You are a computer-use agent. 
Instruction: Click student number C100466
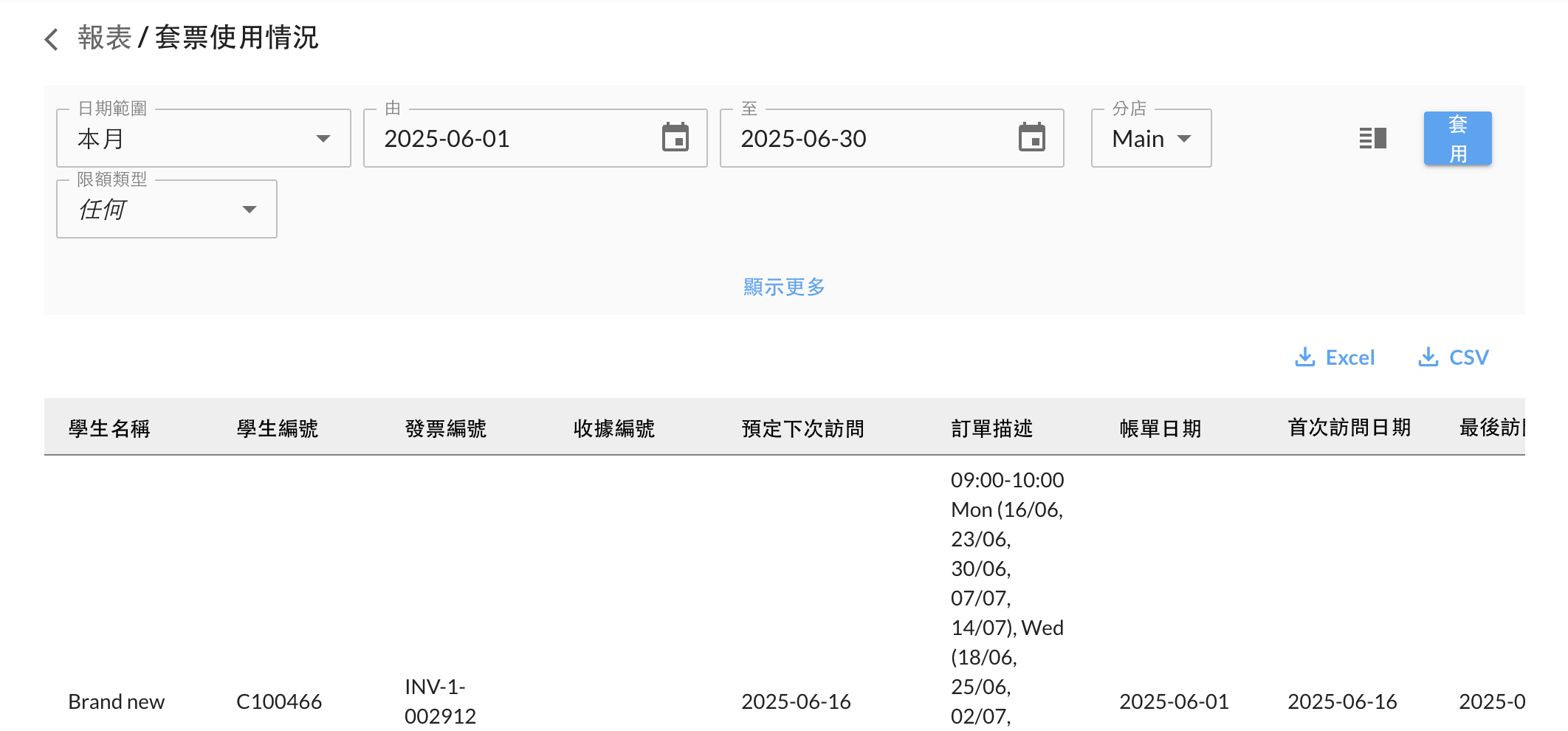(x=279, y=701)
